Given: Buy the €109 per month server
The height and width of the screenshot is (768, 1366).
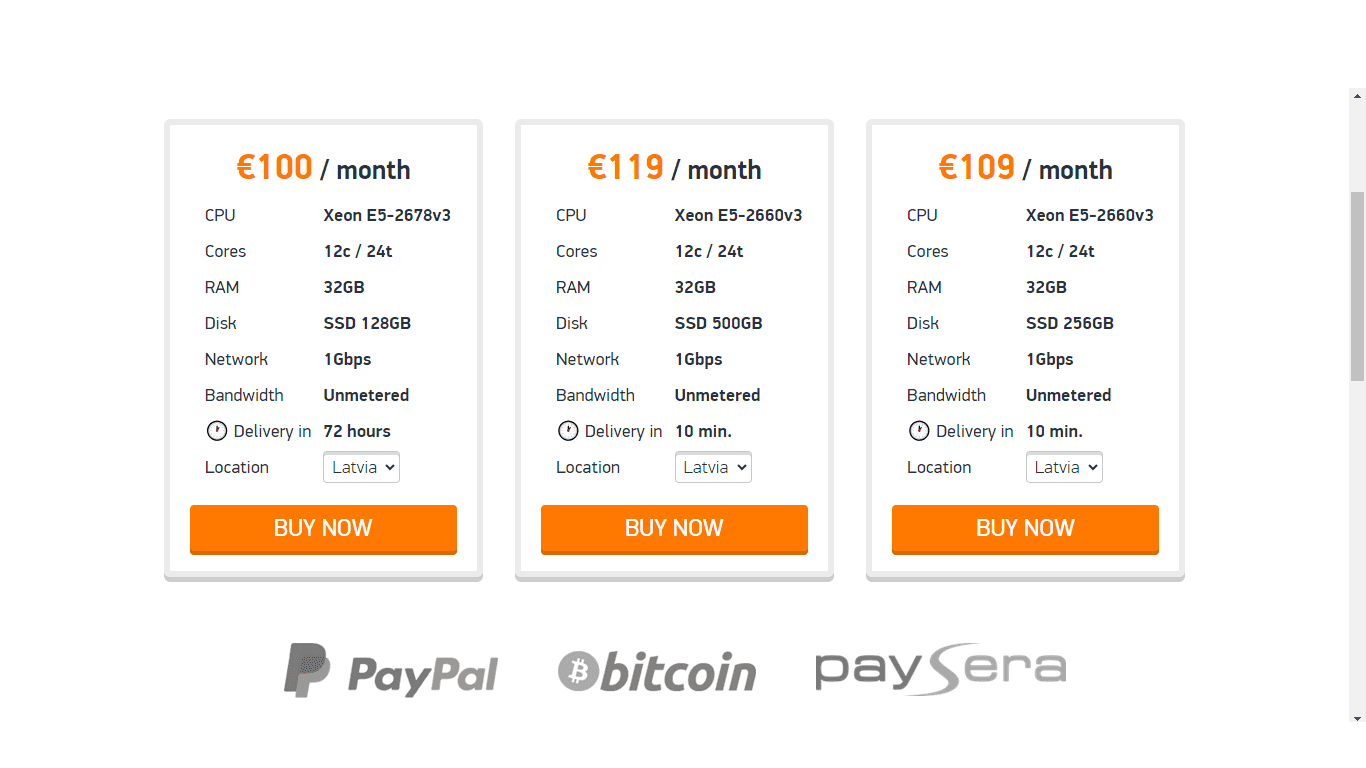Looking at the screenshot, I should 1025,529.
